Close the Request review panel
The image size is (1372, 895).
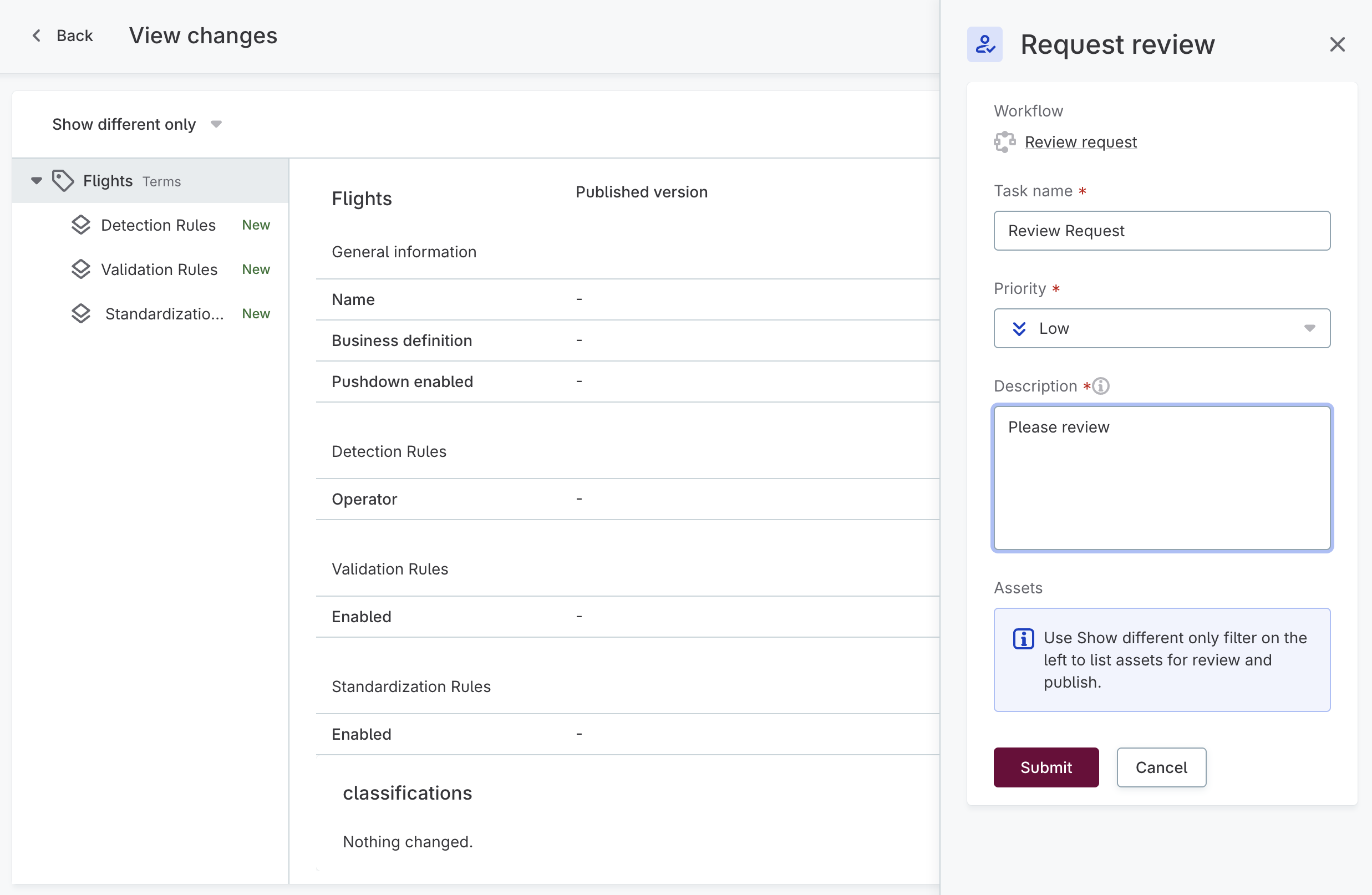(1337, 44)
